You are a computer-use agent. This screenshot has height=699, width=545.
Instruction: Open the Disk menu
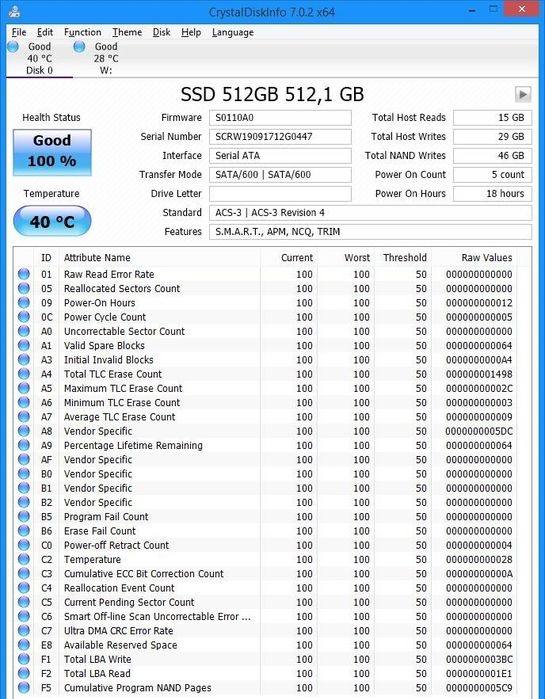tap(161, 33)
